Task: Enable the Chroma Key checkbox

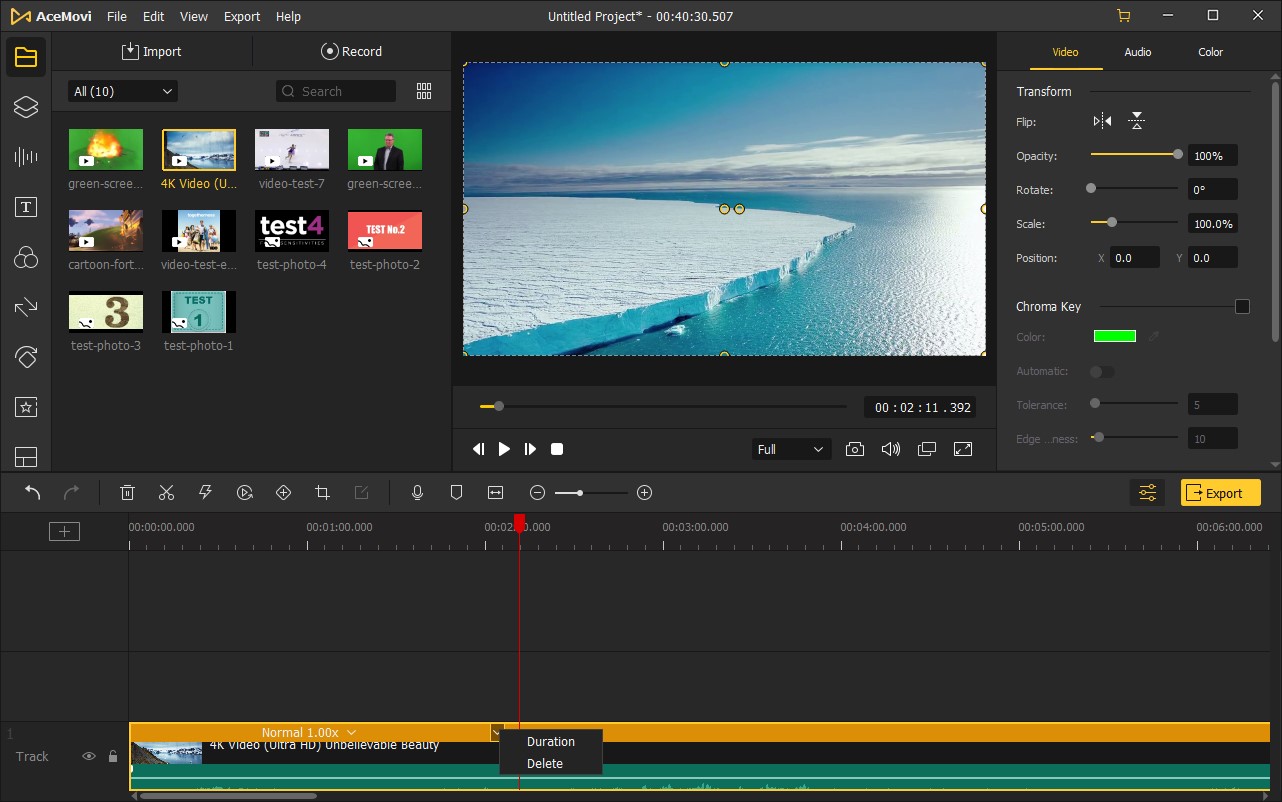Action: pyautogui.click(x=1242, y=307)
